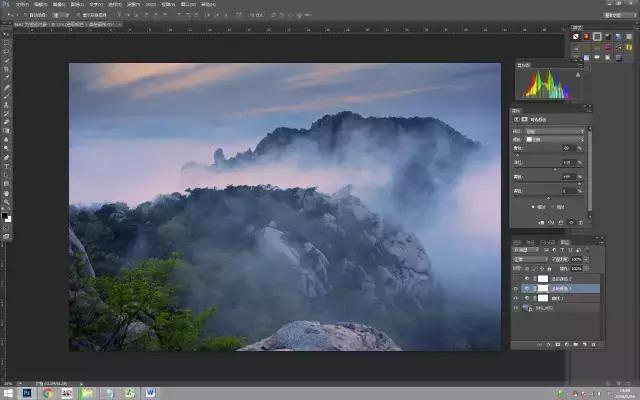Click the foreground color swatch
Image resolution: width=640 pixels, height=400 pixels.
[x=4, y=215]
